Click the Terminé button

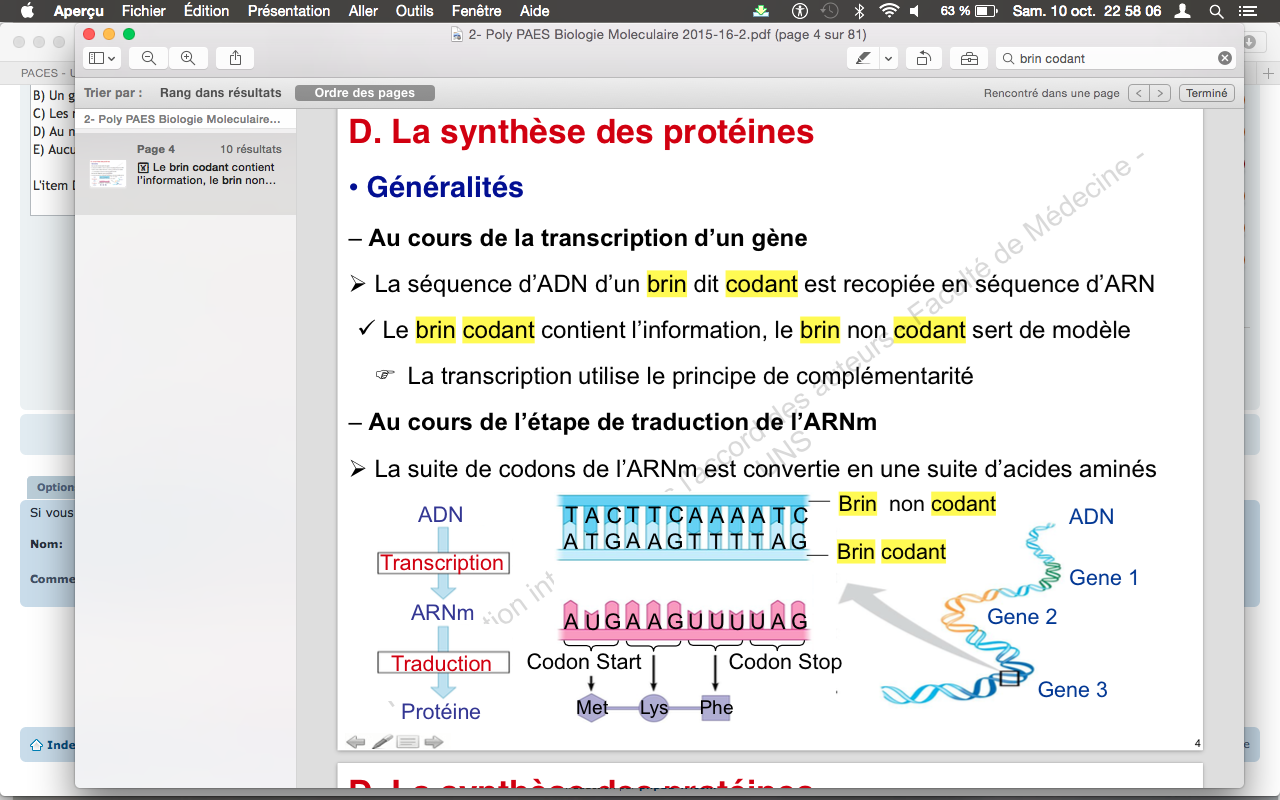tap(1207, 93)
